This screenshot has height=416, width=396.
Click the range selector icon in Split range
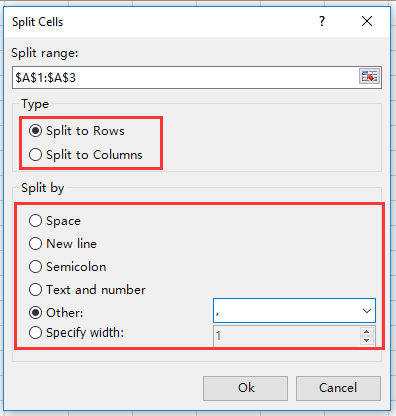tap(369, 77)
